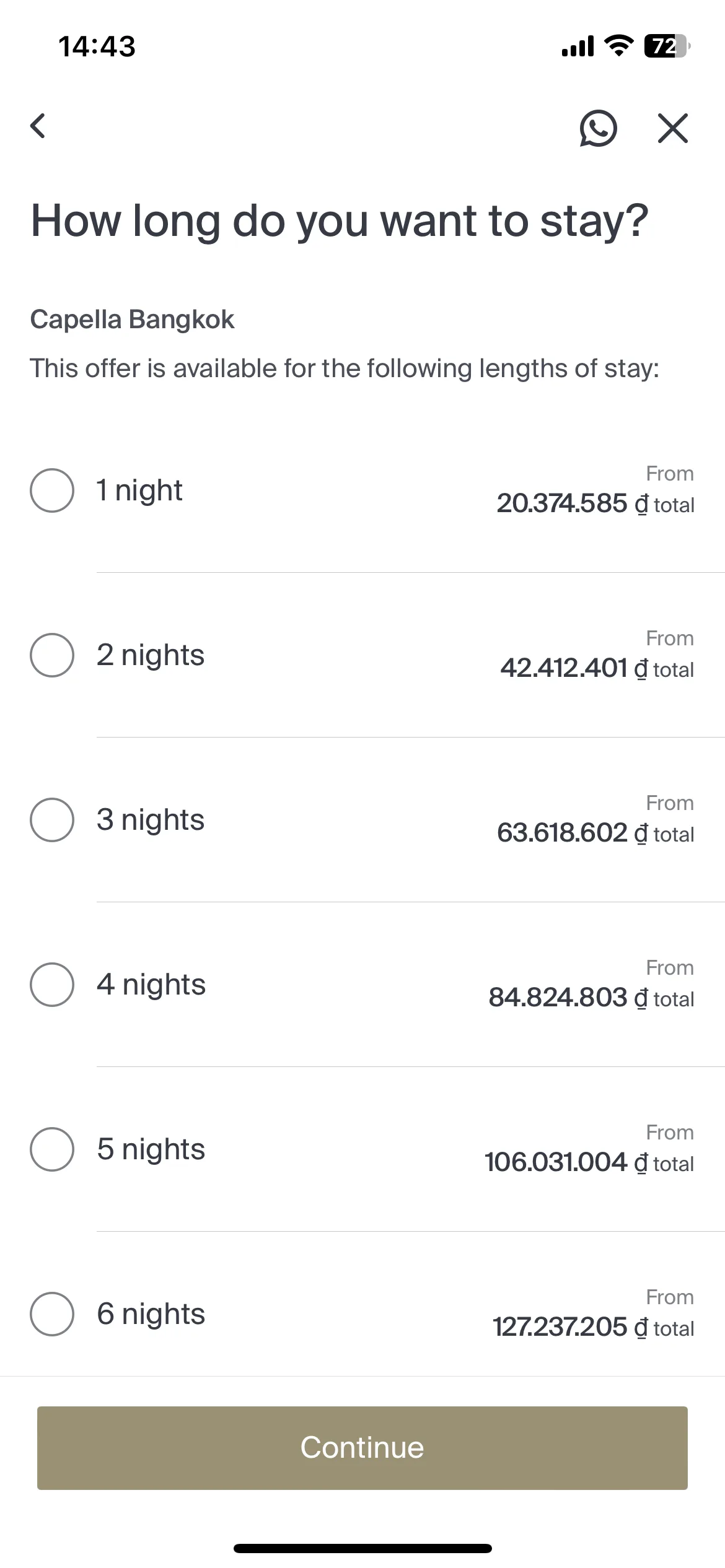The height and width of the screenshot is (1568, 725).
Task: Pick the 4 nights radio button
Action: [52, 985]
